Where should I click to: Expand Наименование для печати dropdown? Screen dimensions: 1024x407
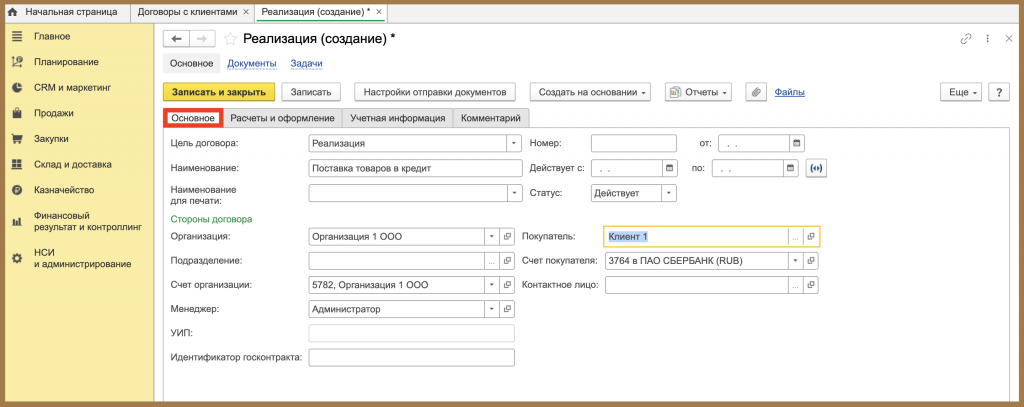tap(515, 193)
